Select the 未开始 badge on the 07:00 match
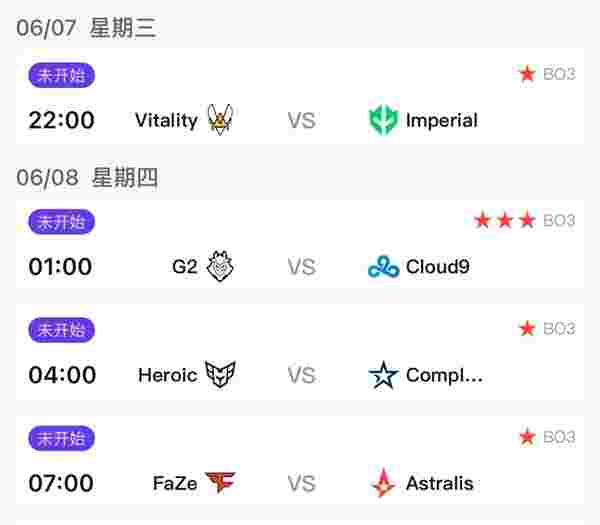 [62, 438]
